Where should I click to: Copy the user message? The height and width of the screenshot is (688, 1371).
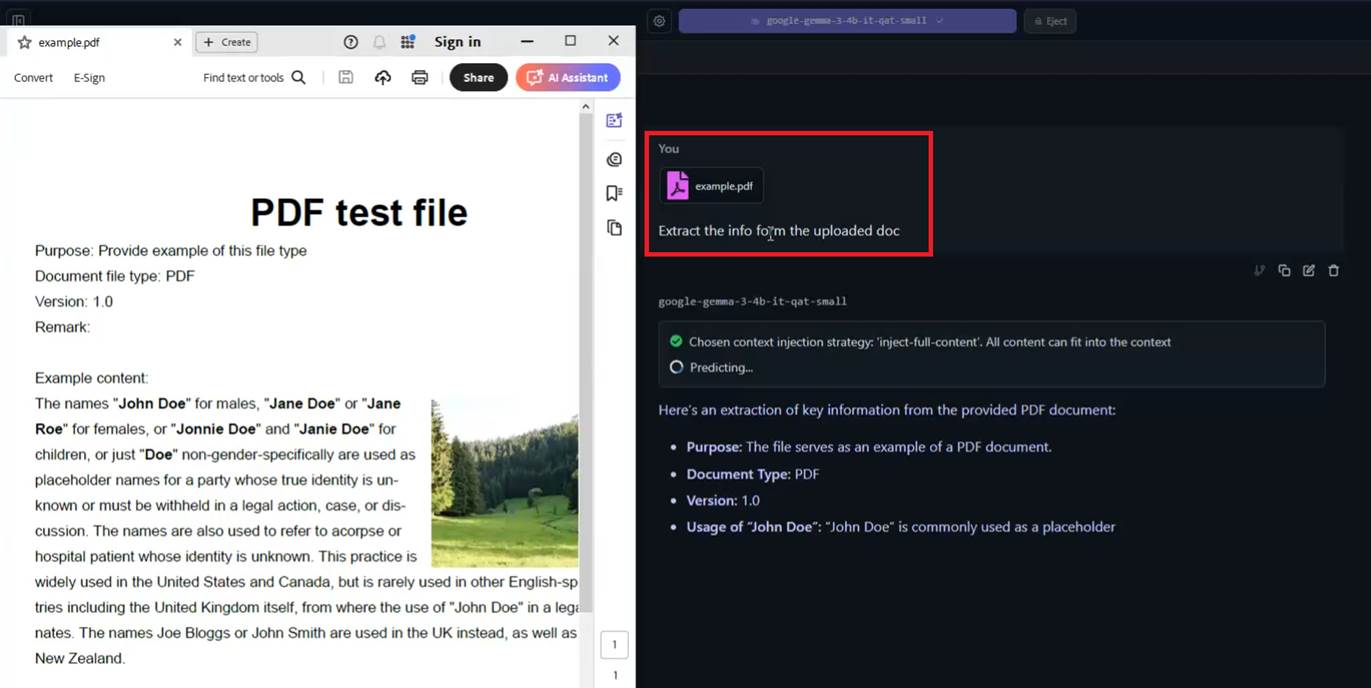(x=1284, y=271)
